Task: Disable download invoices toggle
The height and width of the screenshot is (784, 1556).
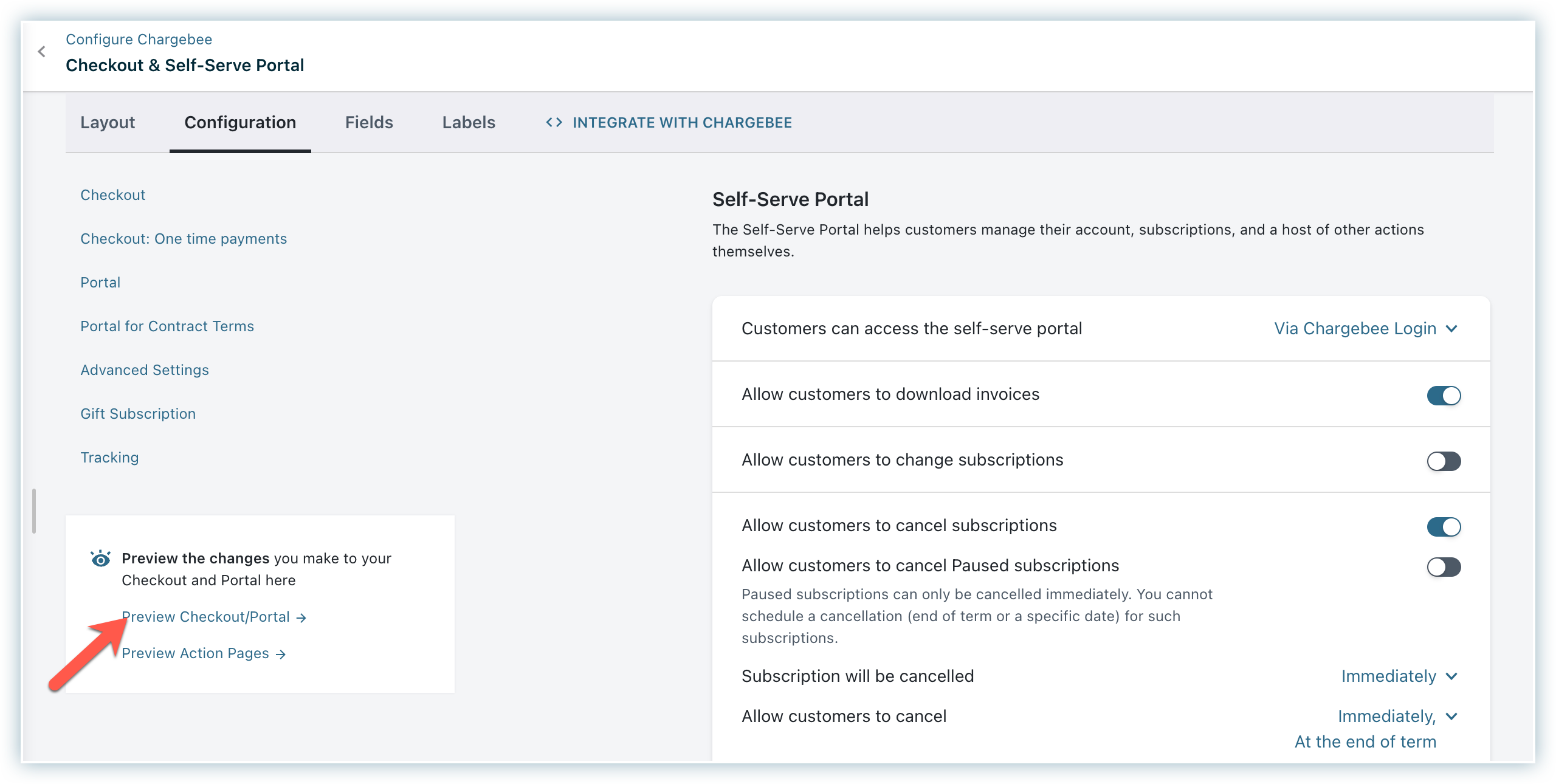Action: point(1444,395)
